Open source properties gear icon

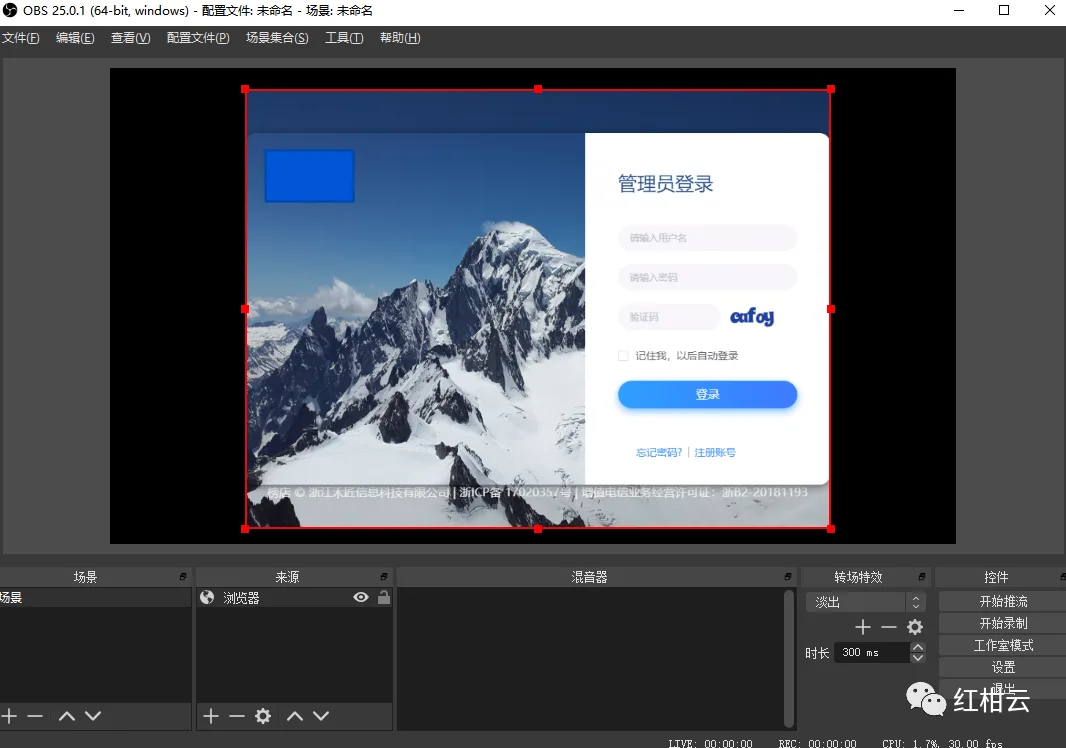[x=263, y=715]
